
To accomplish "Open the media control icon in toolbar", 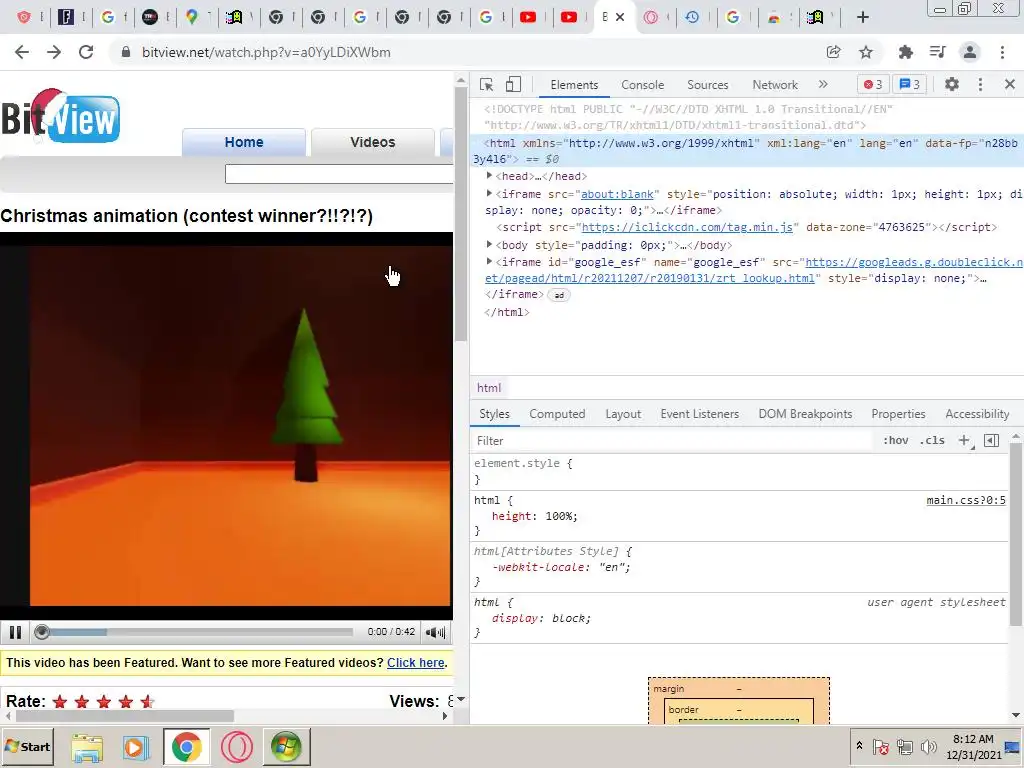I will click(x=938, y=52).
